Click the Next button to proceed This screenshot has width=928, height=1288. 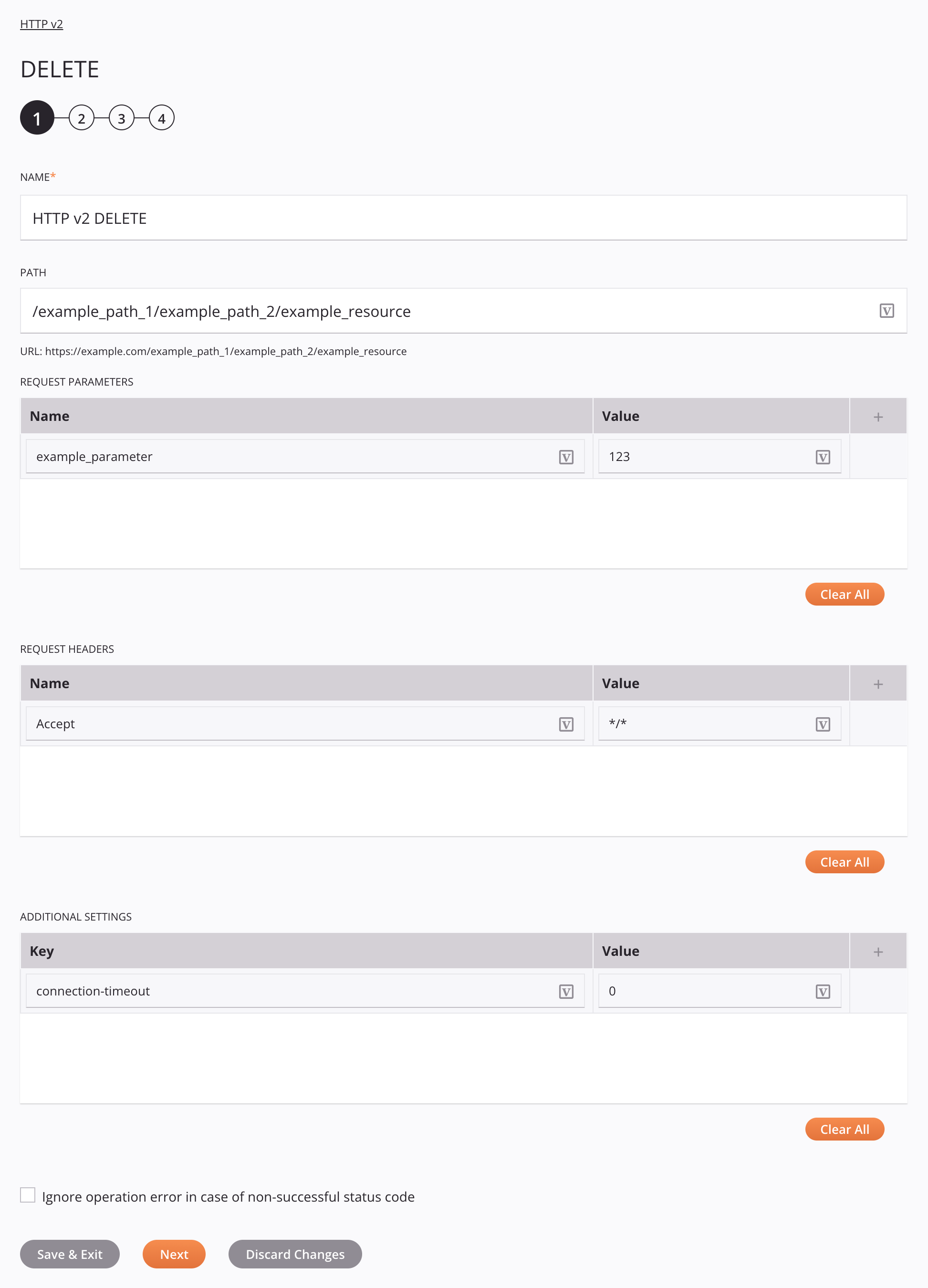coord(173,1253)
